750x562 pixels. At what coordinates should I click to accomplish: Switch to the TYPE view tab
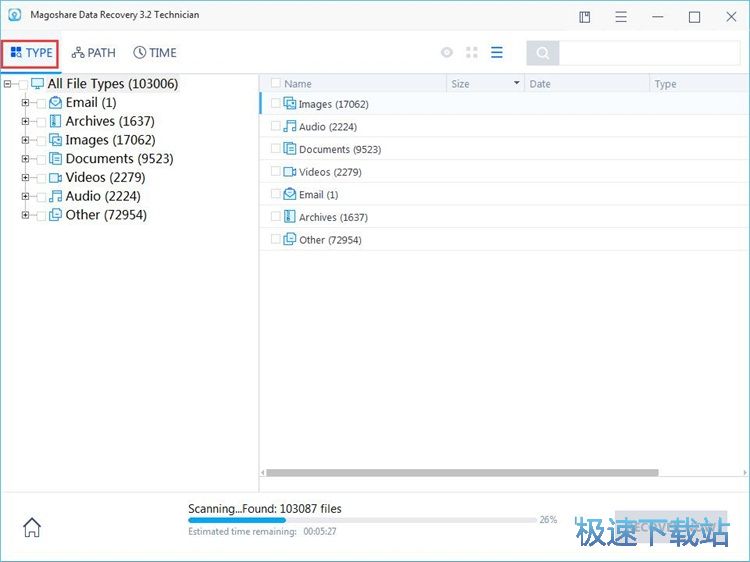pyautogui.click(x=30, y=53)
